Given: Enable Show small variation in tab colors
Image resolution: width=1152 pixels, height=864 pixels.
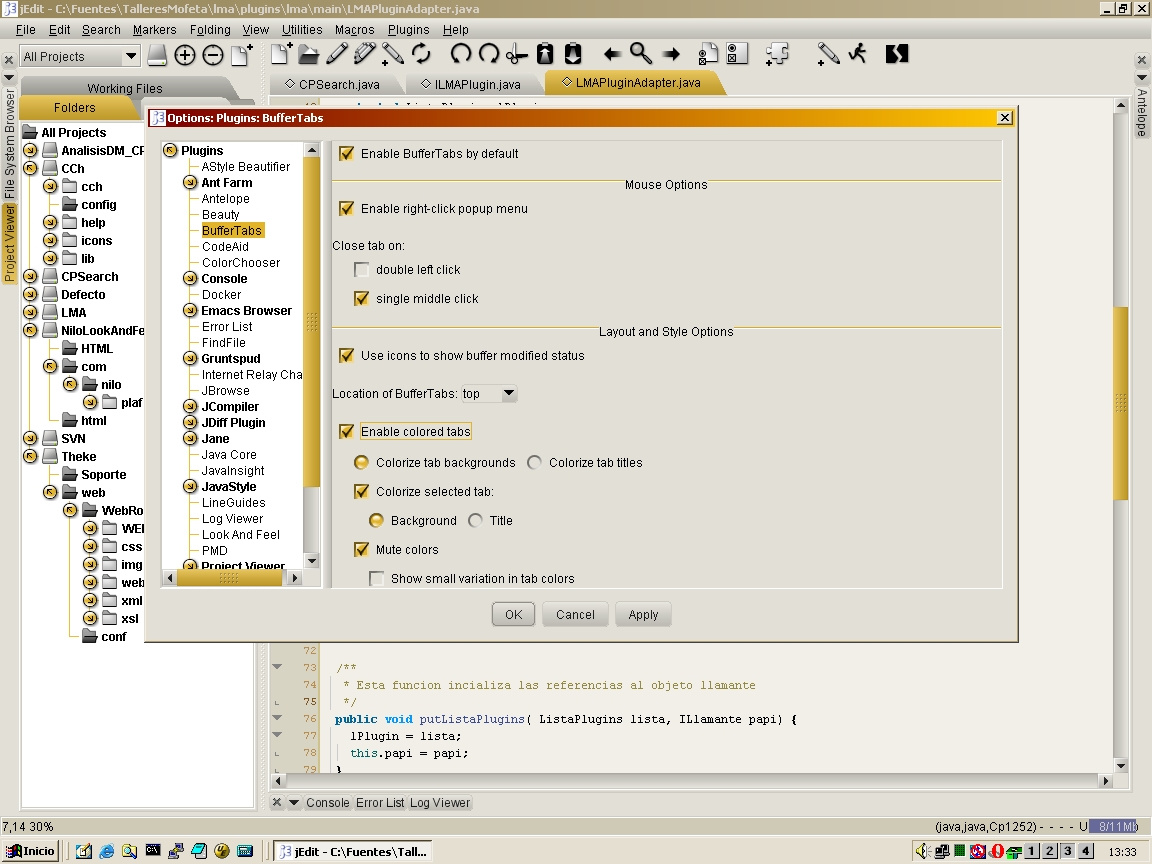Looking at the screenshot, I should tap(377, 579).
